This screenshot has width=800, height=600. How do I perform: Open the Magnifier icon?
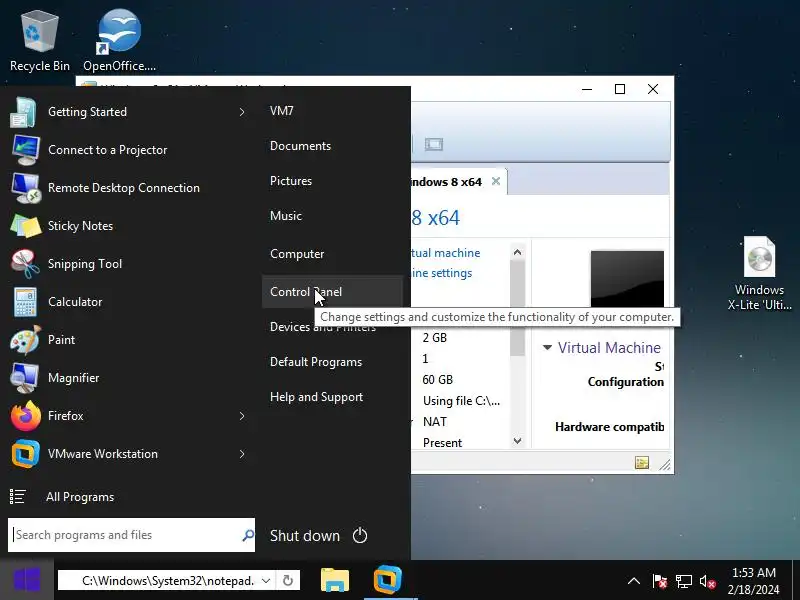tap(26, 378)
